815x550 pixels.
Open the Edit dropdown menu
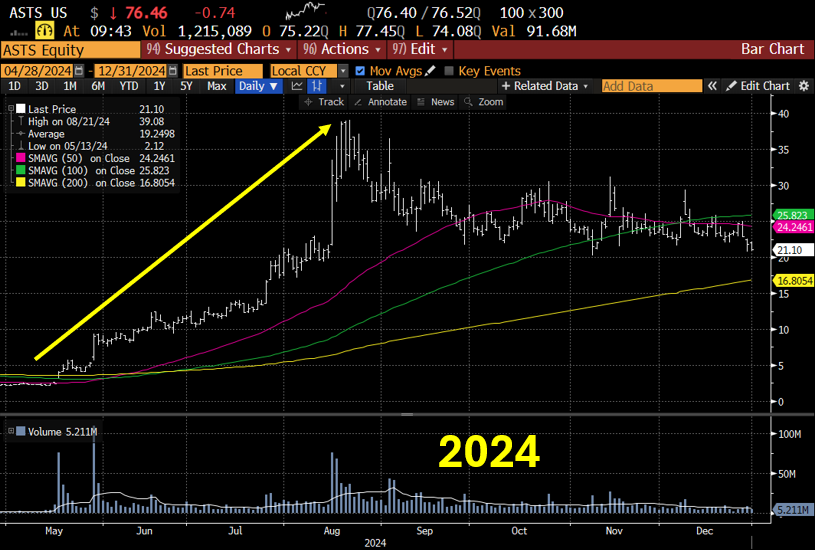[420, 49]
